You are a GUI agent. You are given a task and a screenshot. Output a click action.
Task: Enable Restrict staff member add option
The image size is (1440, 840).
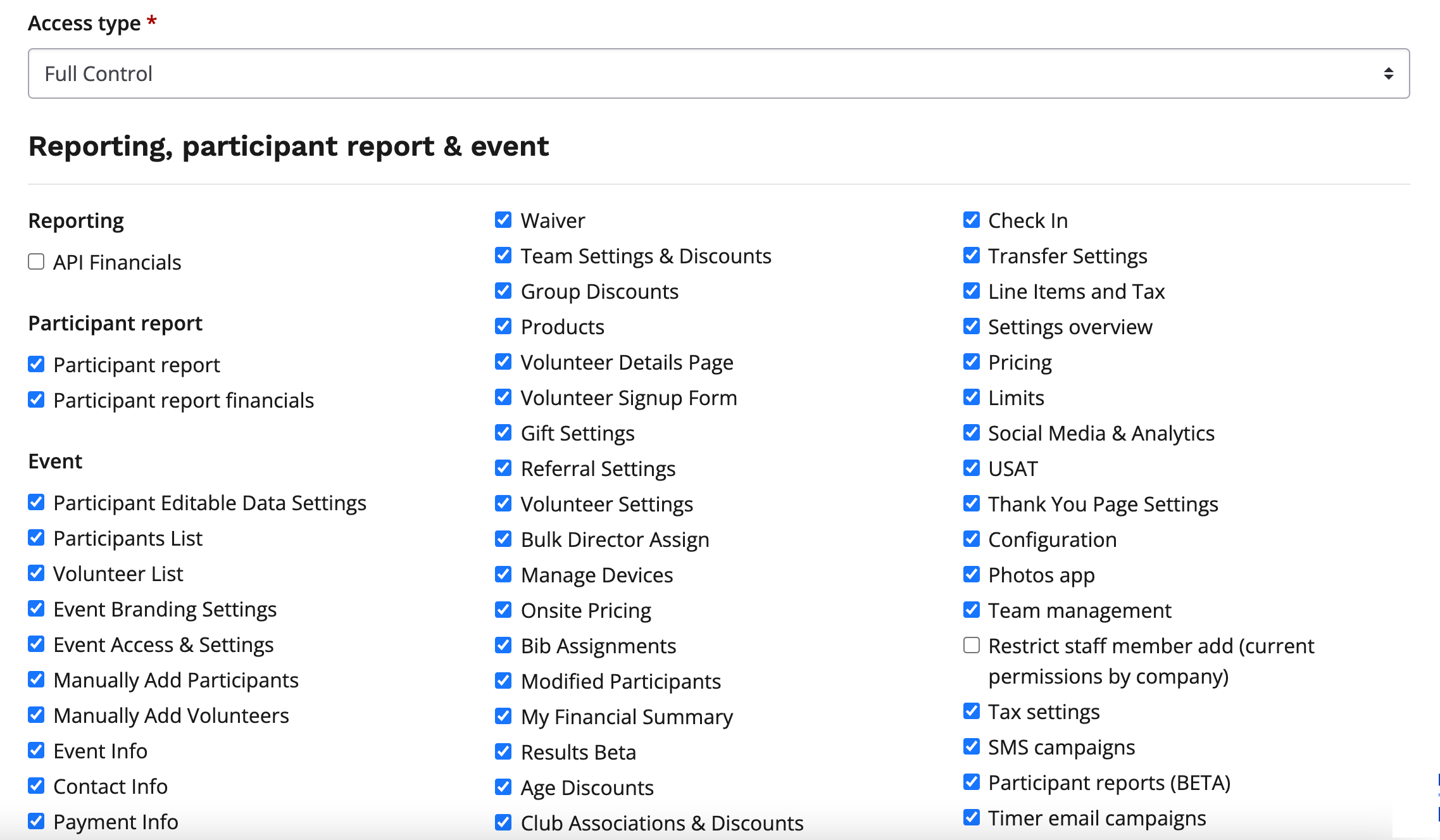971,645
